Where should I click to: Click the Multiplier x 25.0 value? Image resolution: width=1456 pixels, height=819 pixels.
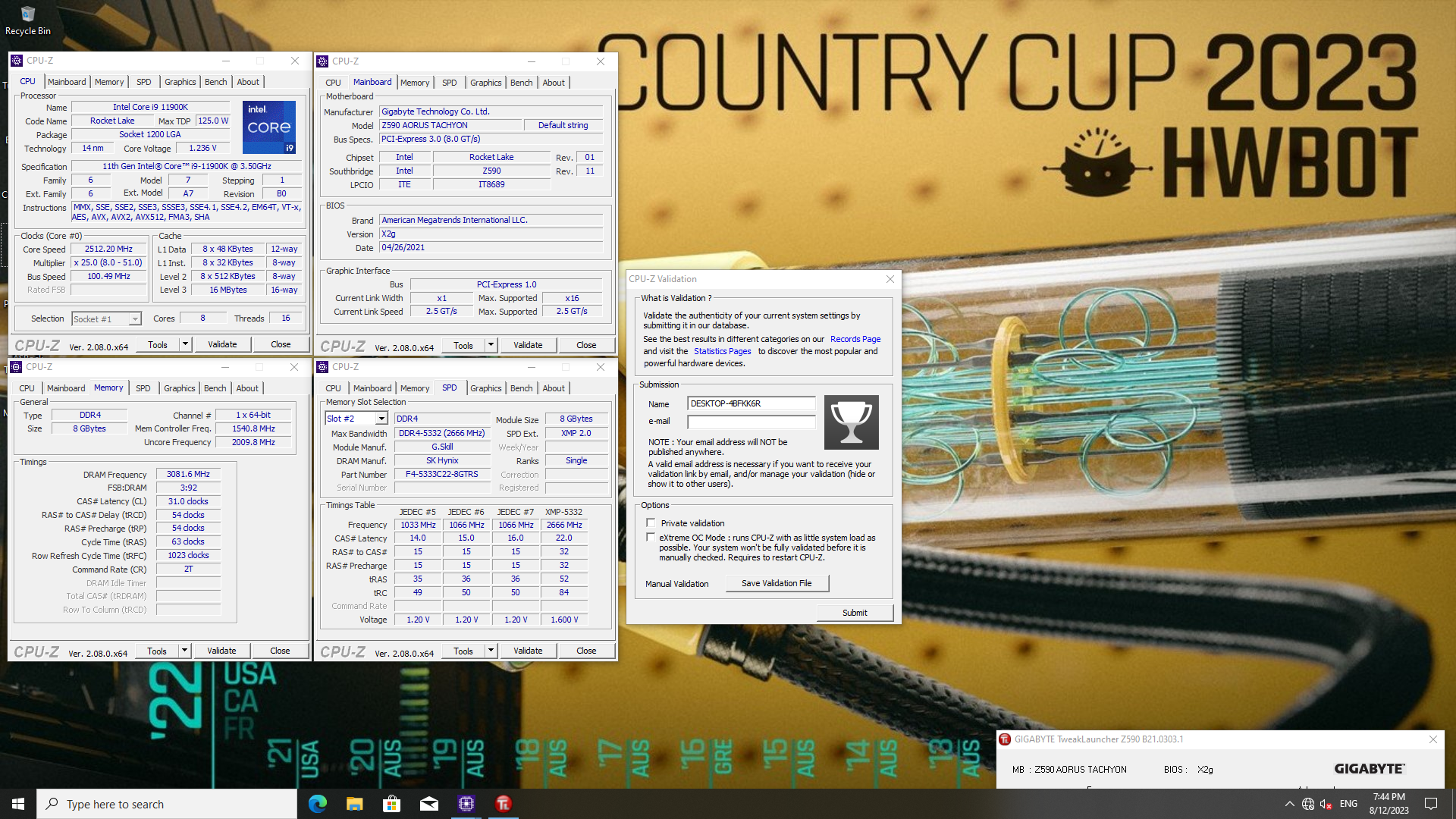[x=108, y=262]
